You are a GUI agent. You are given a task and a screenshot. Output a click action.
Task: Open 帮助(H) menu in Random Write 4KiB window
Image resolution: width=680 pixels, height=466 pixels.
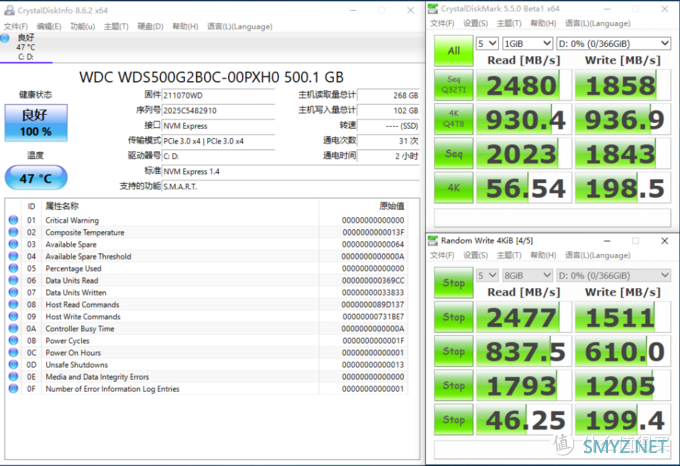pyautogui.click(x=543, y=255)
